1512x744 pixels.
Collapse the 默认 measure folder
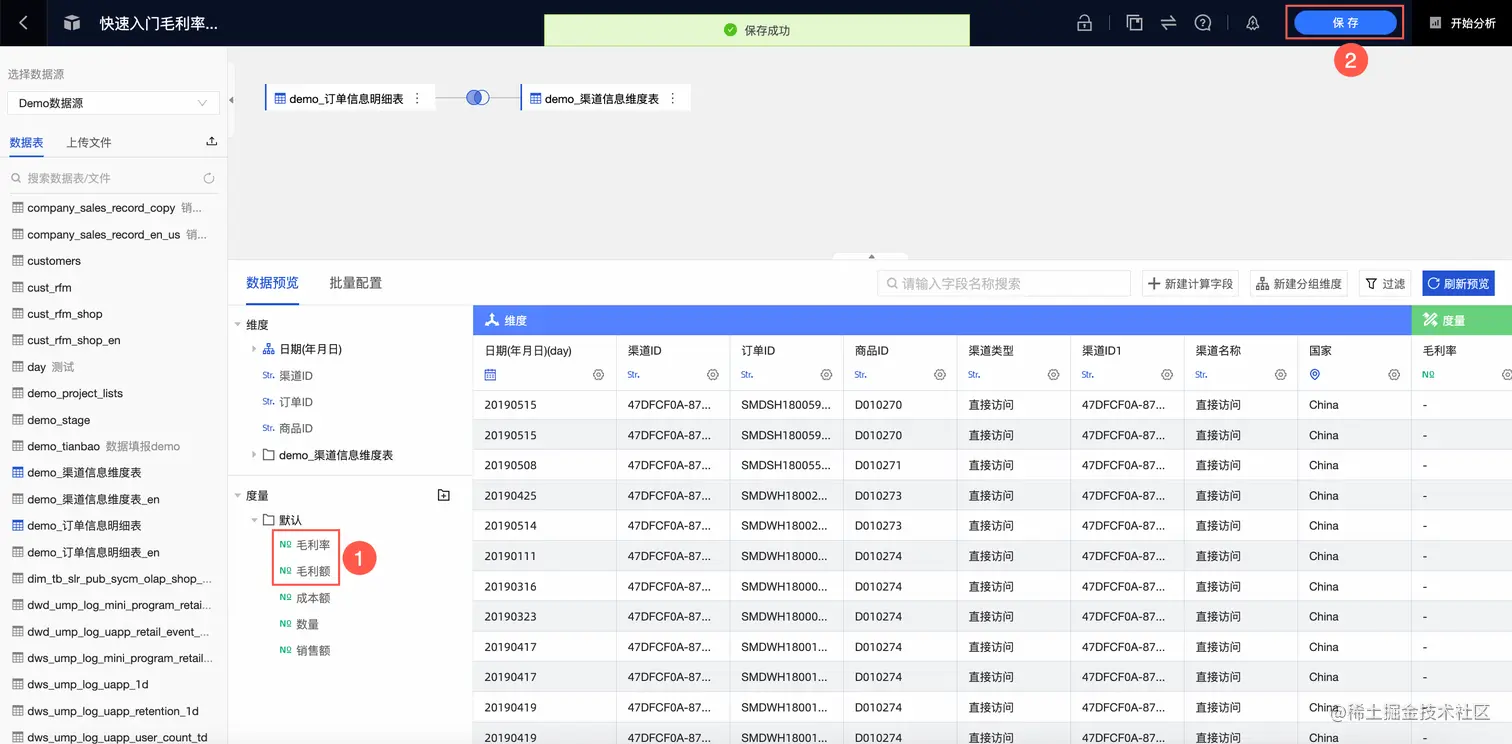tap(254, 520)
